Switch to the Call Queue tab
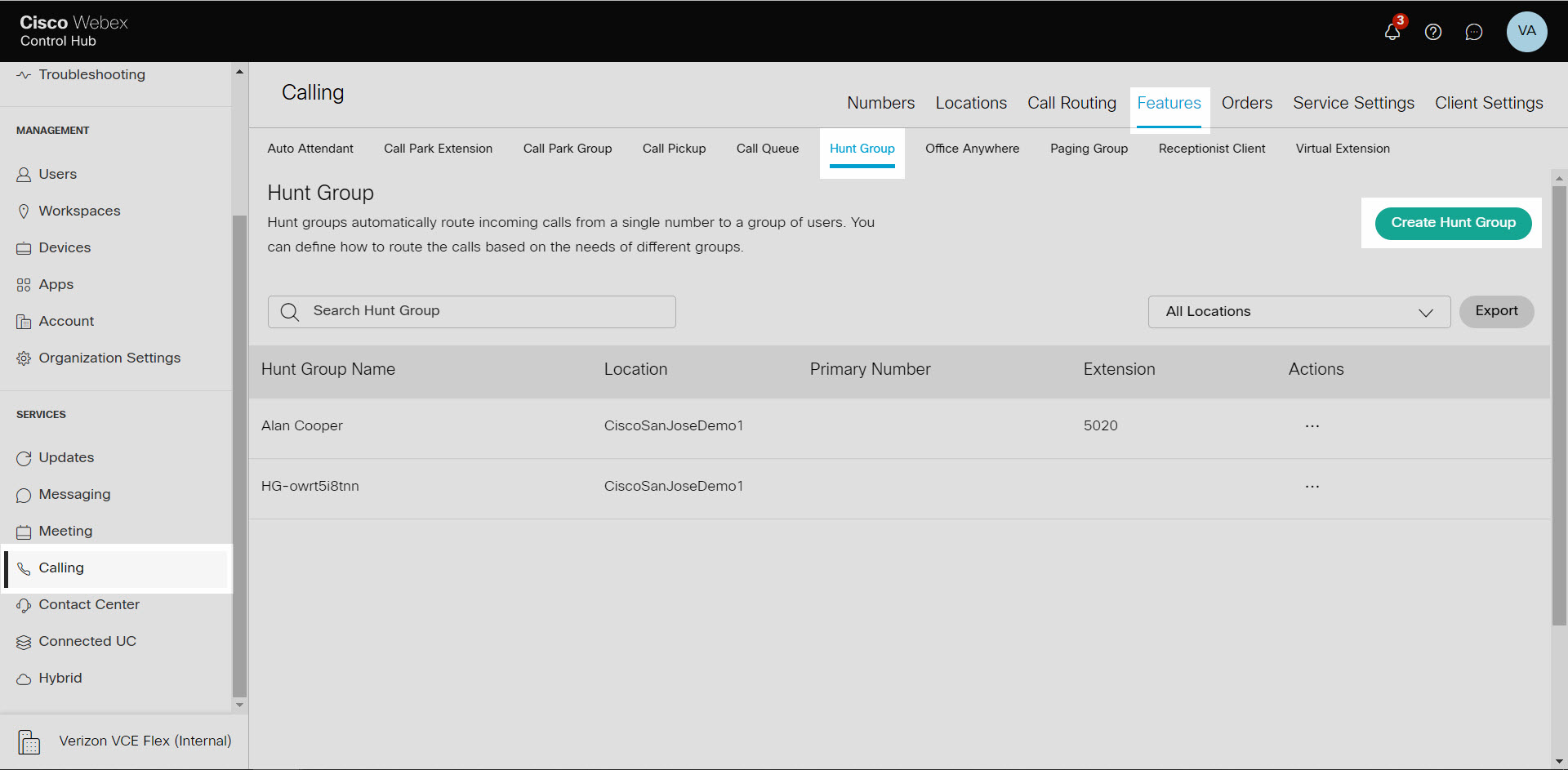This screenshot has width=1568, height=770. (767, 149)
